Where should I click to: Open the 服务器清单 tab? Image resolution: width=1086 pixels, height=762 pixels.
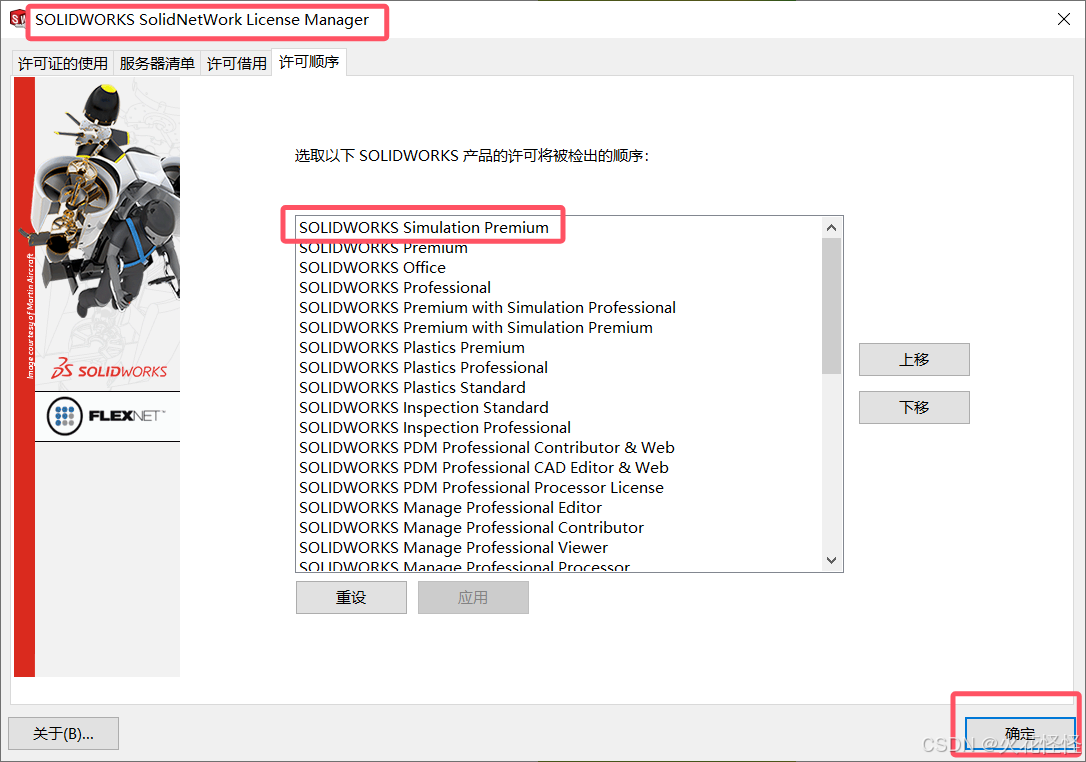pos(157,63)
